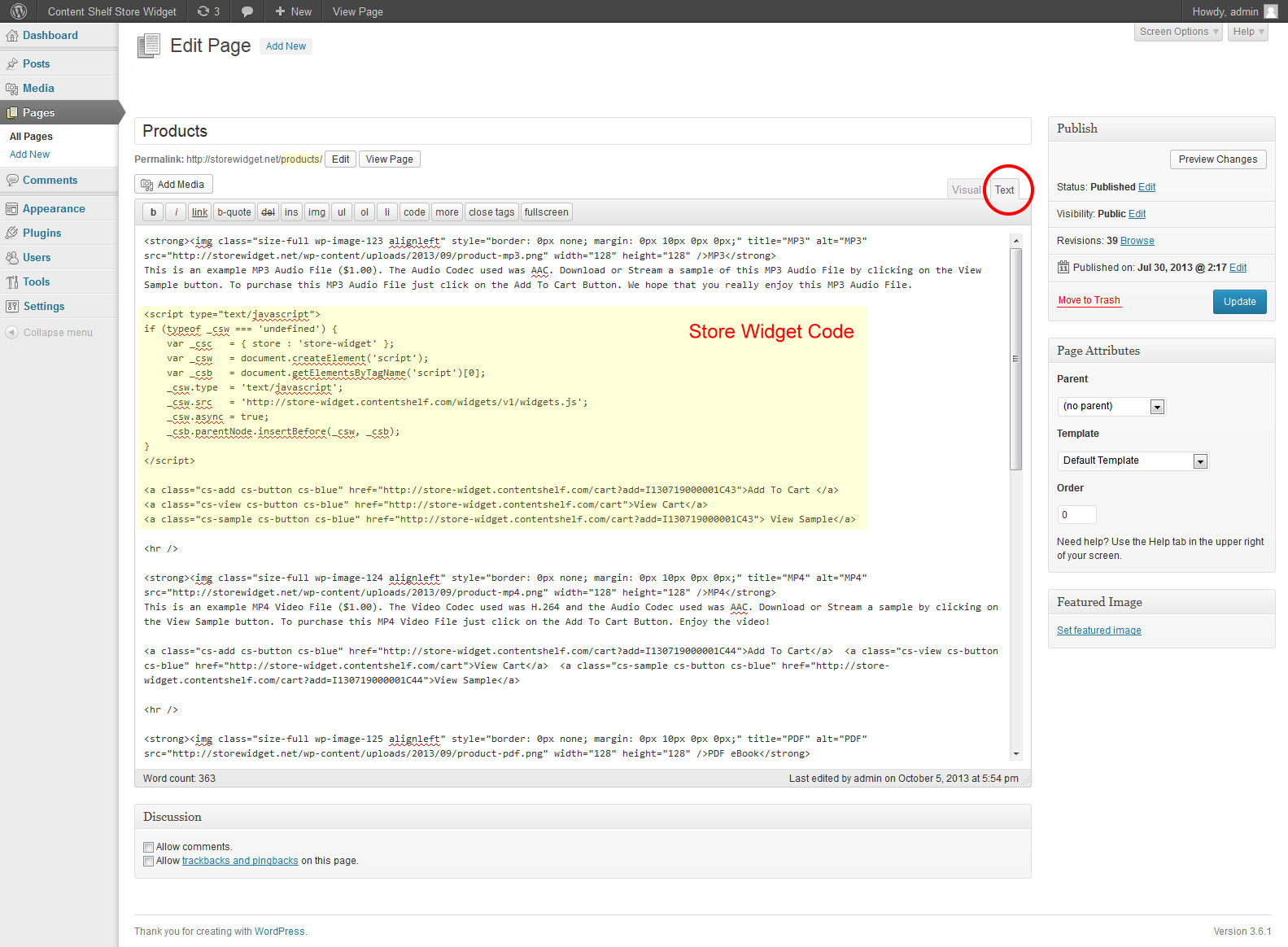Edit the Published status link
1288x947 pixels.
tap(1146, 187)
